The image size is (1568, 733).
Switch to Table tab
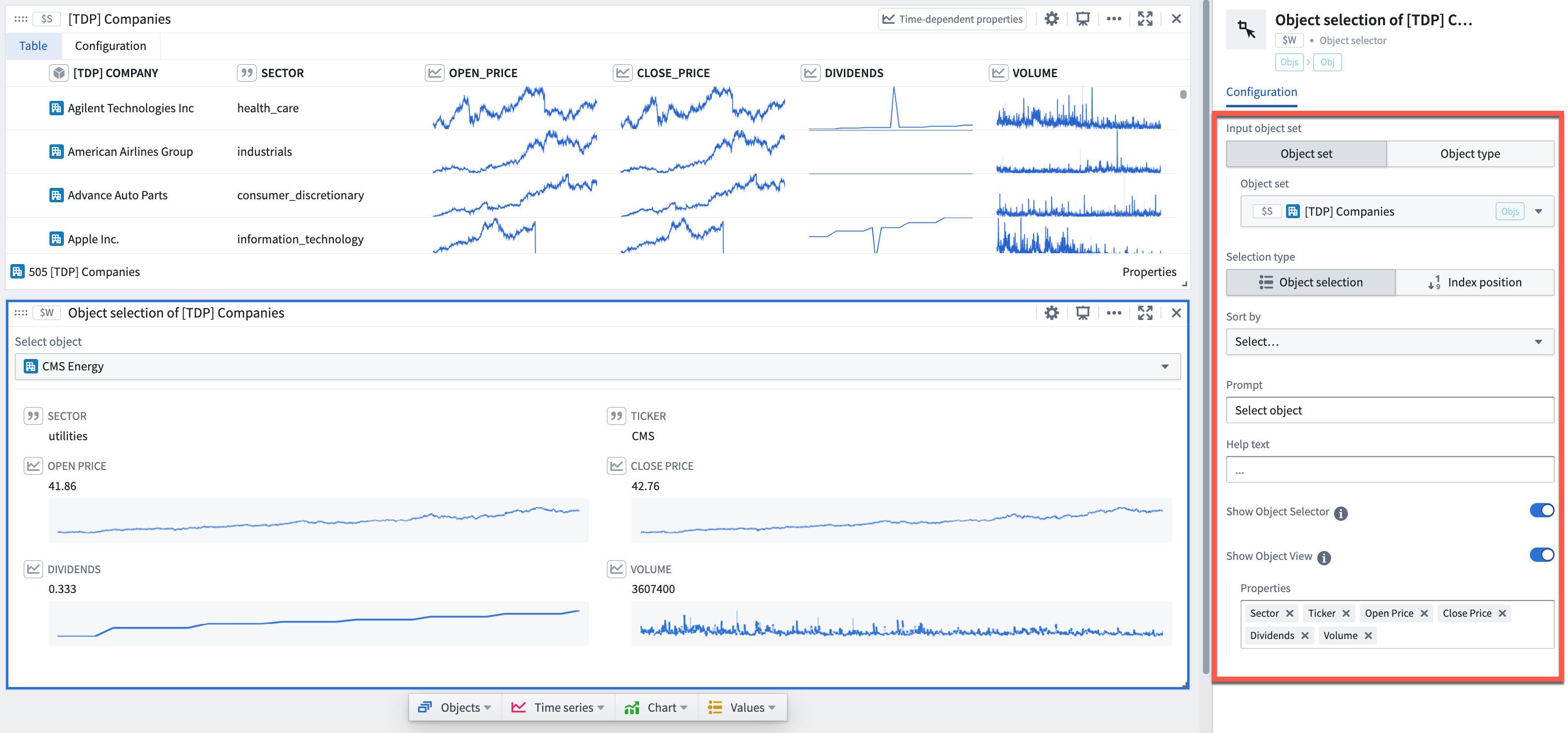(33, 46)
